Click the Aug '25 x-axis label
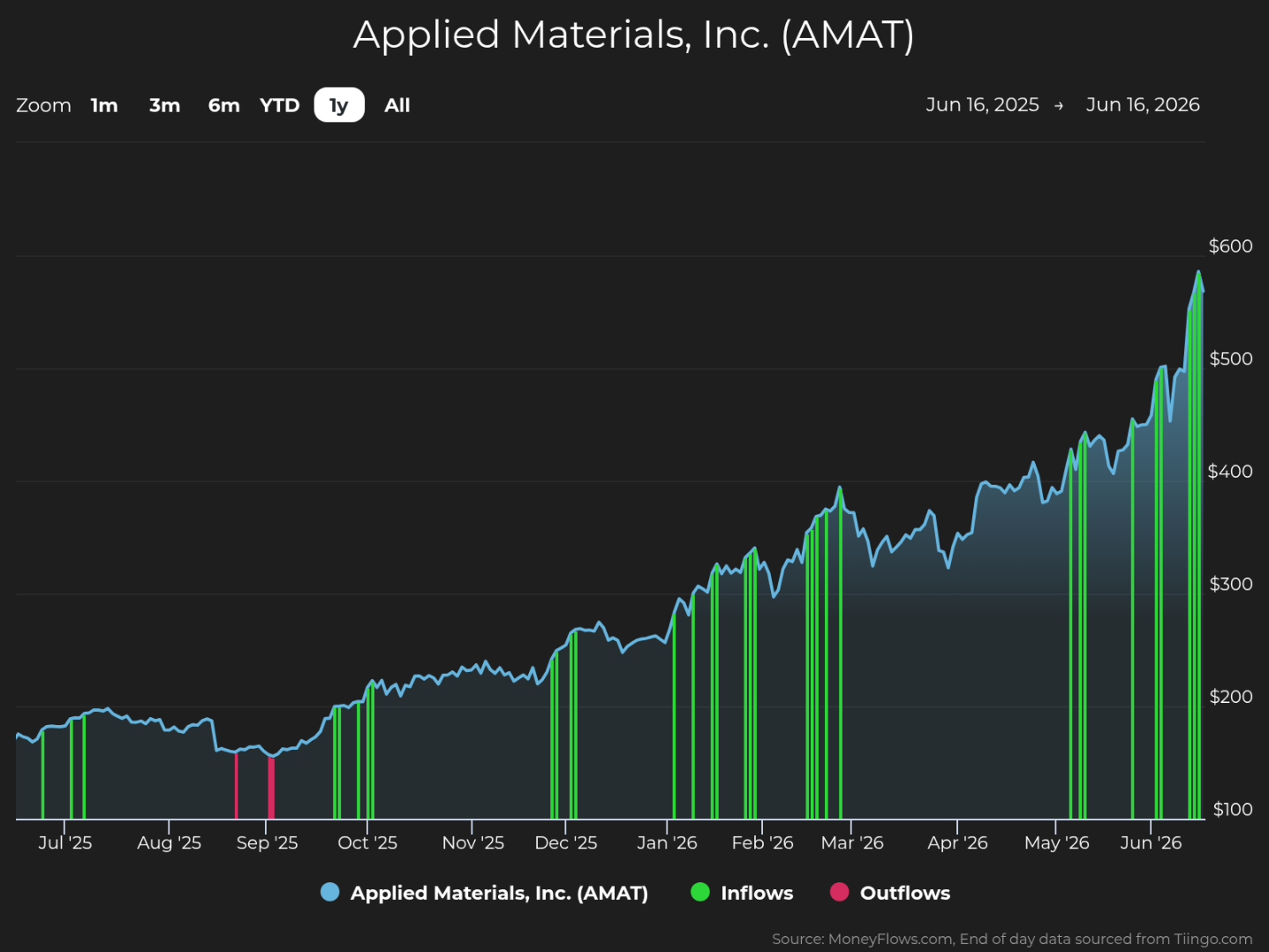The height and width of the screenshot is (952, 1269). (x=169, y=842)
